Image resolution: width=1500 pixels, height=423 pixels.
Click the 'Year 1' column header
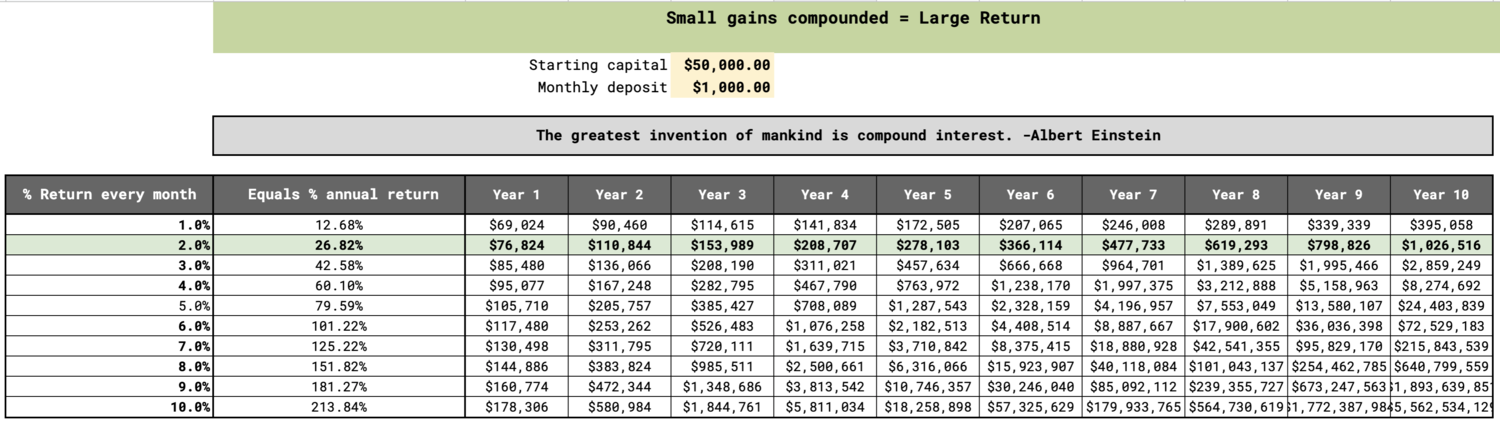tap(517, 194)
